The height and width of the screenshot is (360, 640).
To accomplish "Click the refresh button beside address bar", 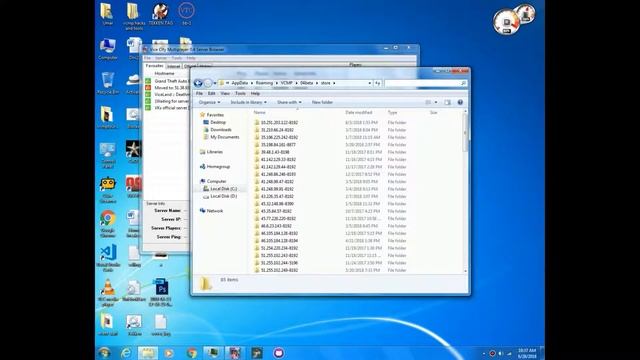I will (x=378, y=83).
